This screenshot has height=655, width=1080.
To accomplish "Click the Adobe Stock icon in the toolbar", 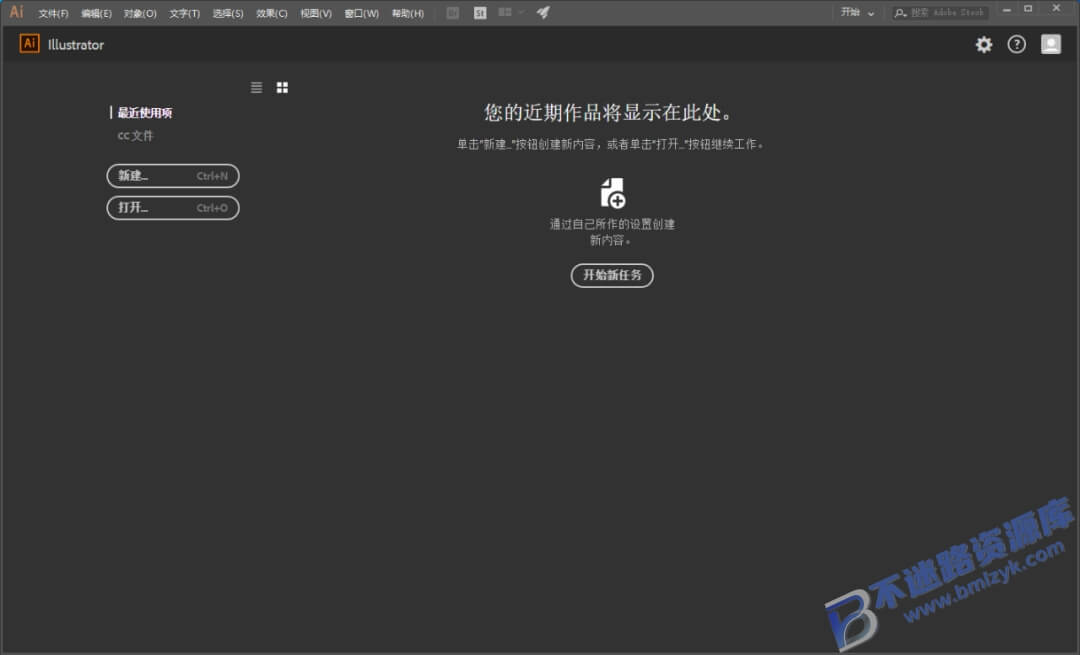I will pos(480,12).
